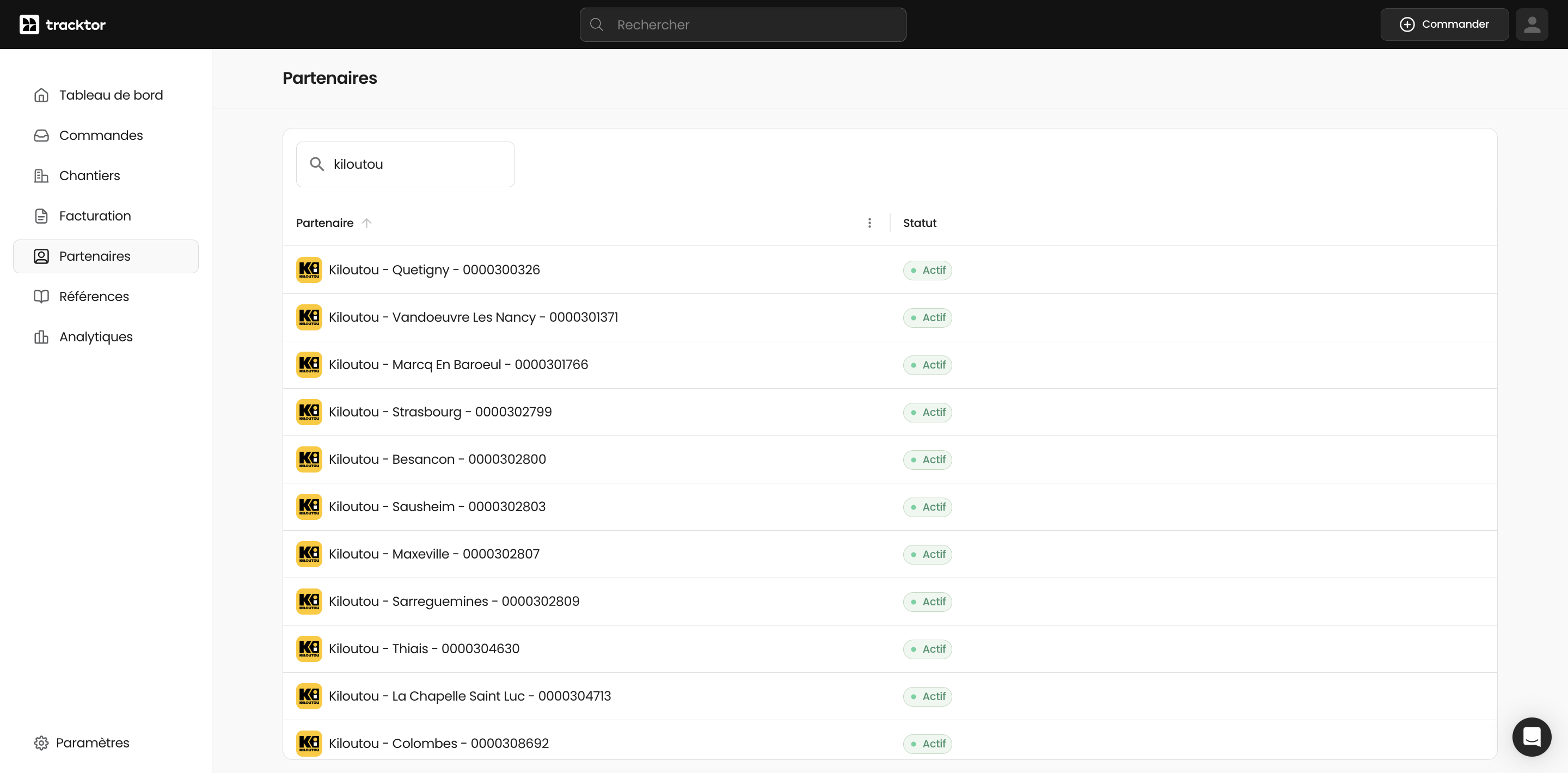Open the user profile avatar
1568x773 pixels.
click(1532, 24)
